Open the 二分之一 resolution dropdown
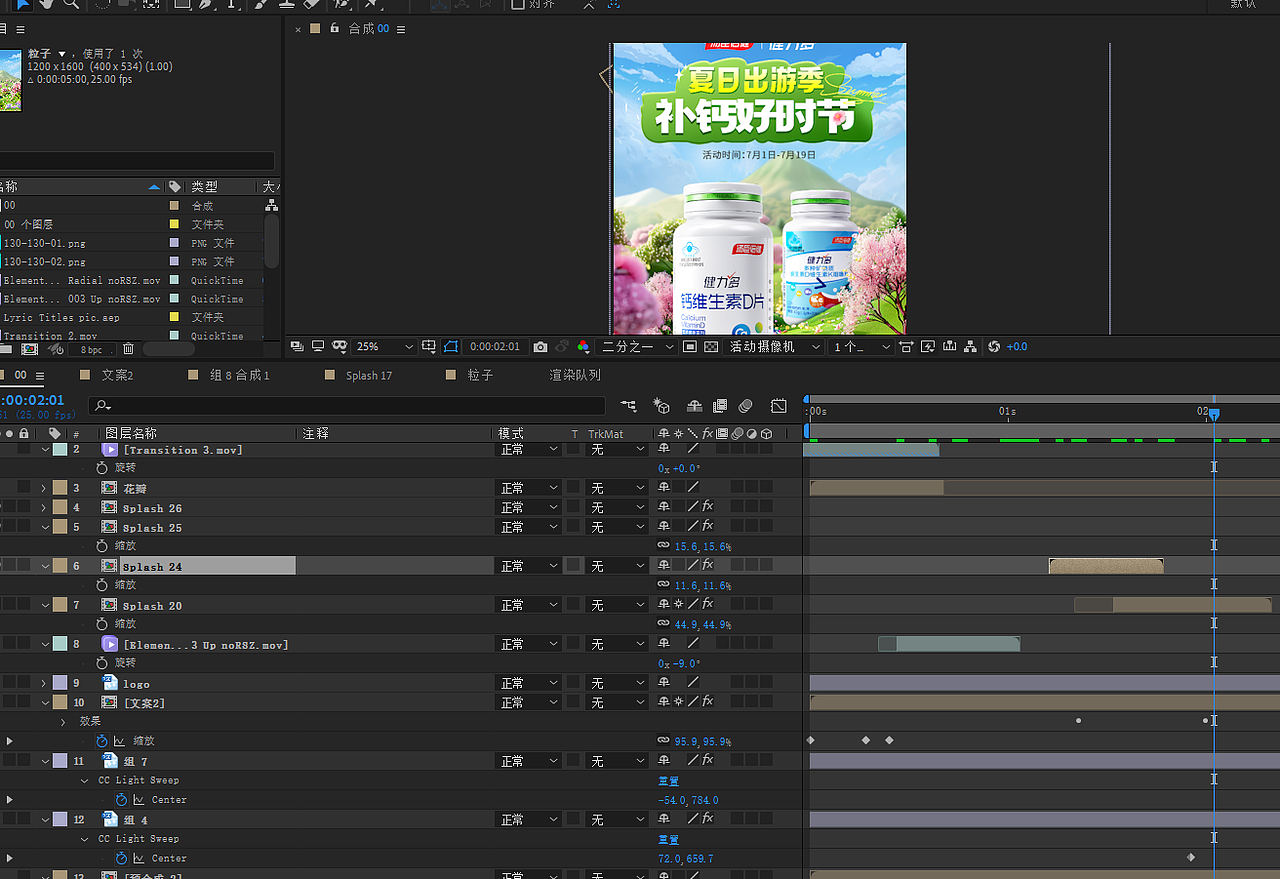Viewport: 1280px width, 879px height. click(x=635, y=347)
